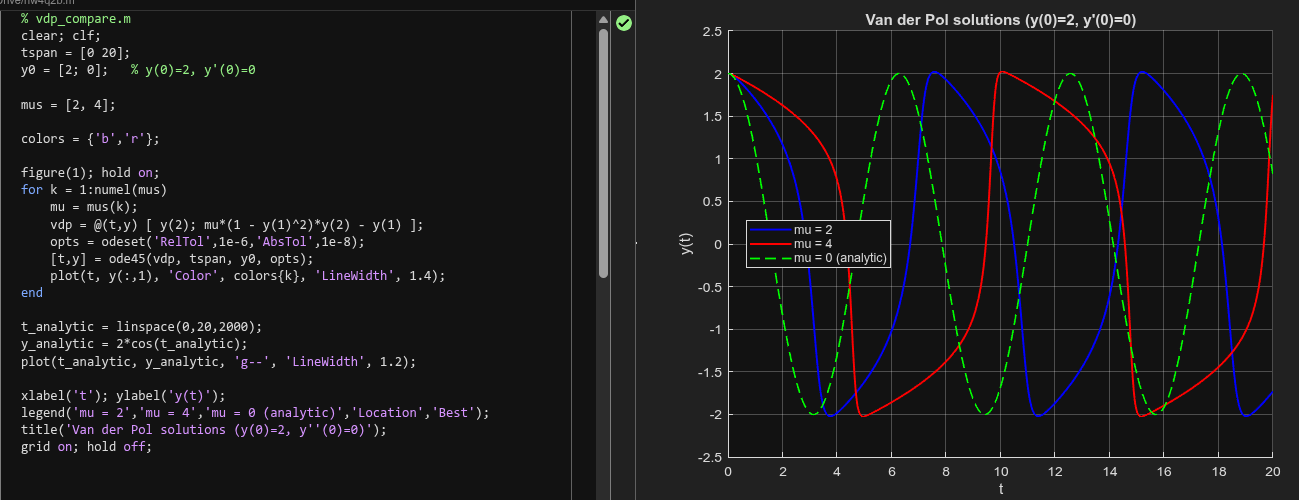
Task: Click the 'grid on; hold off;' line
Action: (85, 446)
